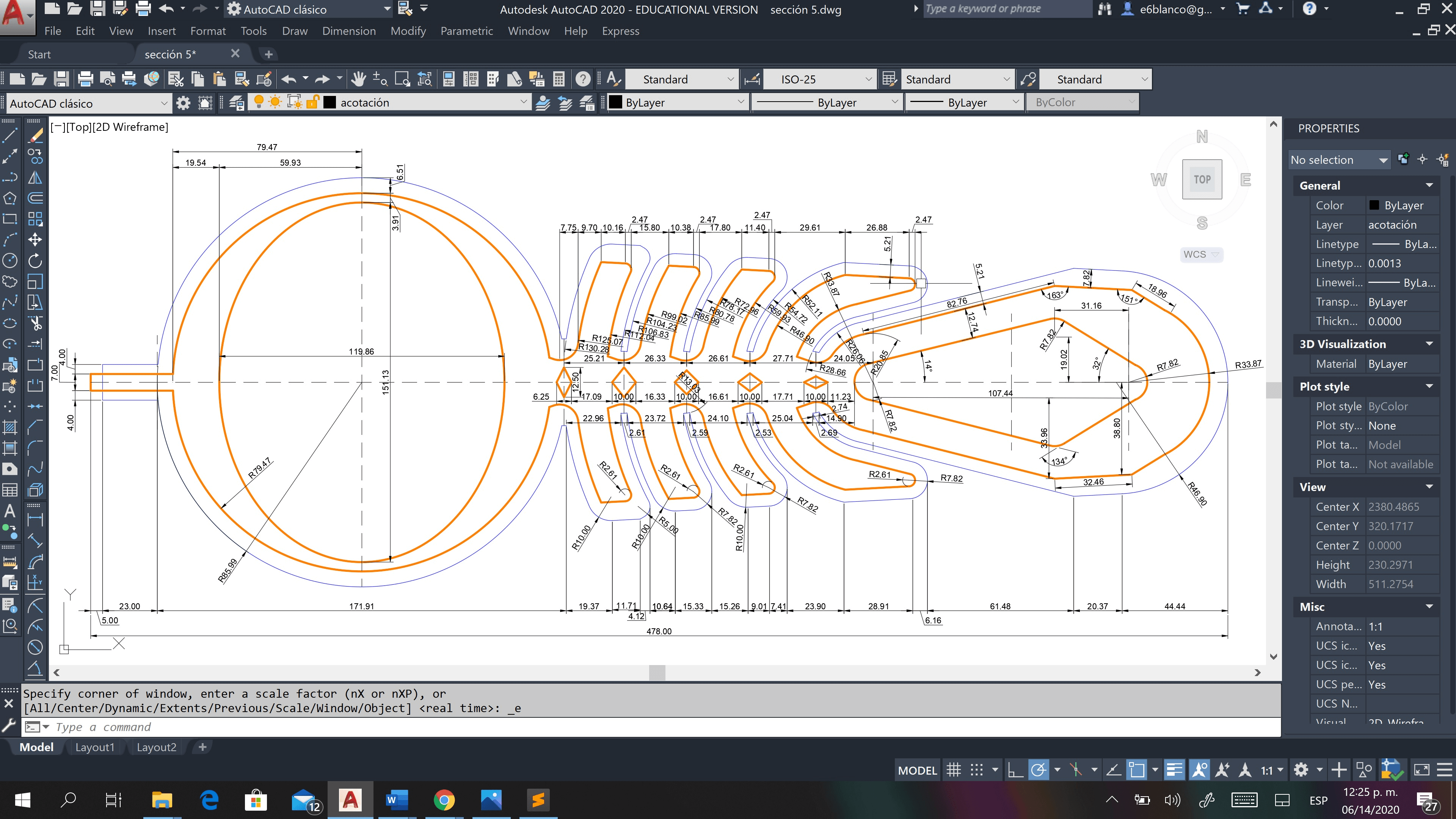Viewport: 1456px width, 819px height.
Task: Open the Layer Properties Manager icon
Action: pos(237,103)
